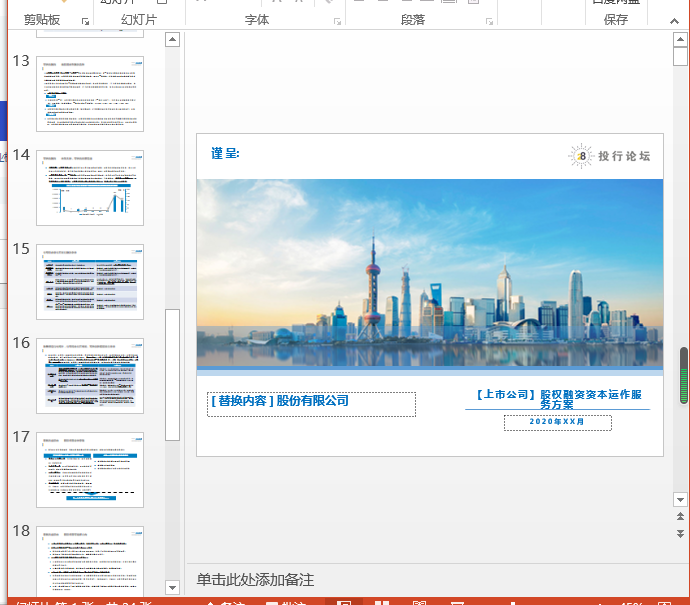Click thumbnail panel scroll-down arrow
This screenshot has width=690, height=605.
(x=172, y=587)
